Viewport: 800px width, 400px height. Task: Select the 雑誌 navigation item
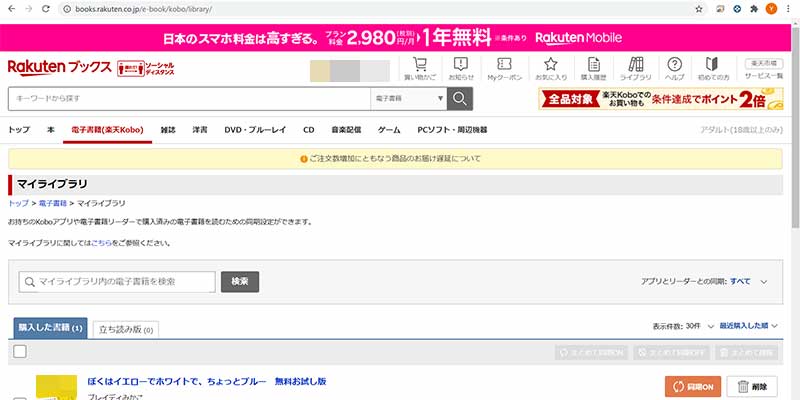(168, 130)
